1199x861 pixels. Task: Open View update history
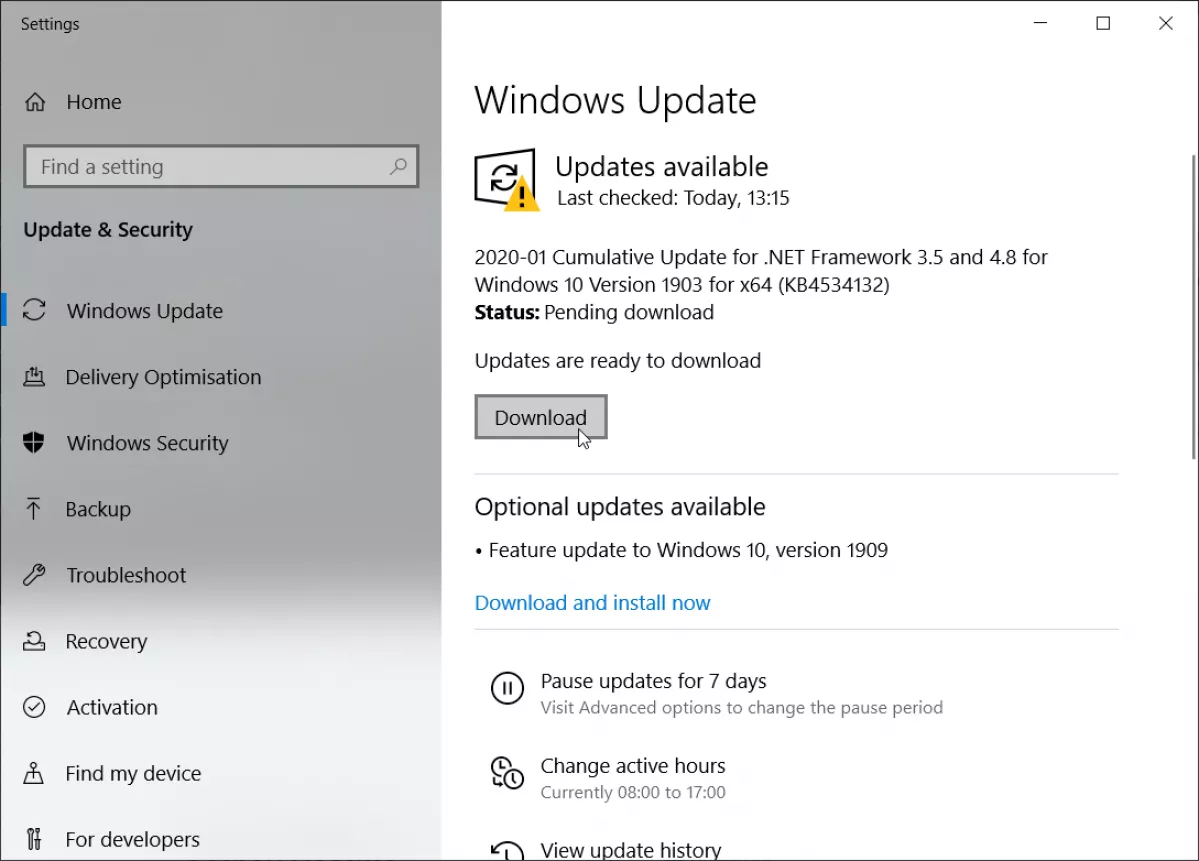[631, 850]
